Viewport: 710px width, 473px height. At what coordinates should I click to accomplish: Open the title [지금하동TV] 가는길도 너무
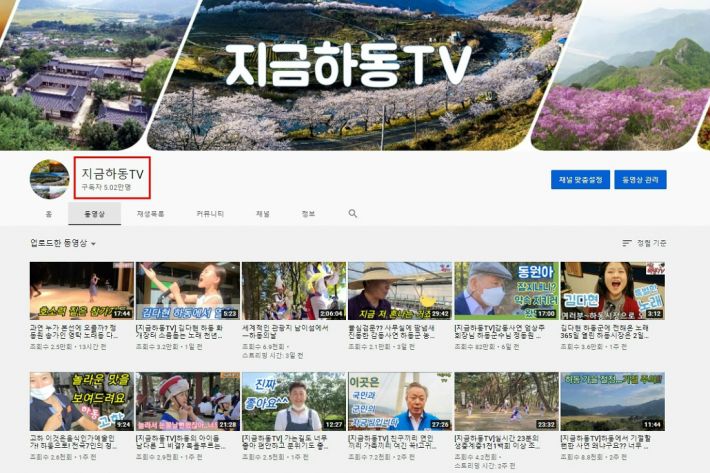(286, 442)
